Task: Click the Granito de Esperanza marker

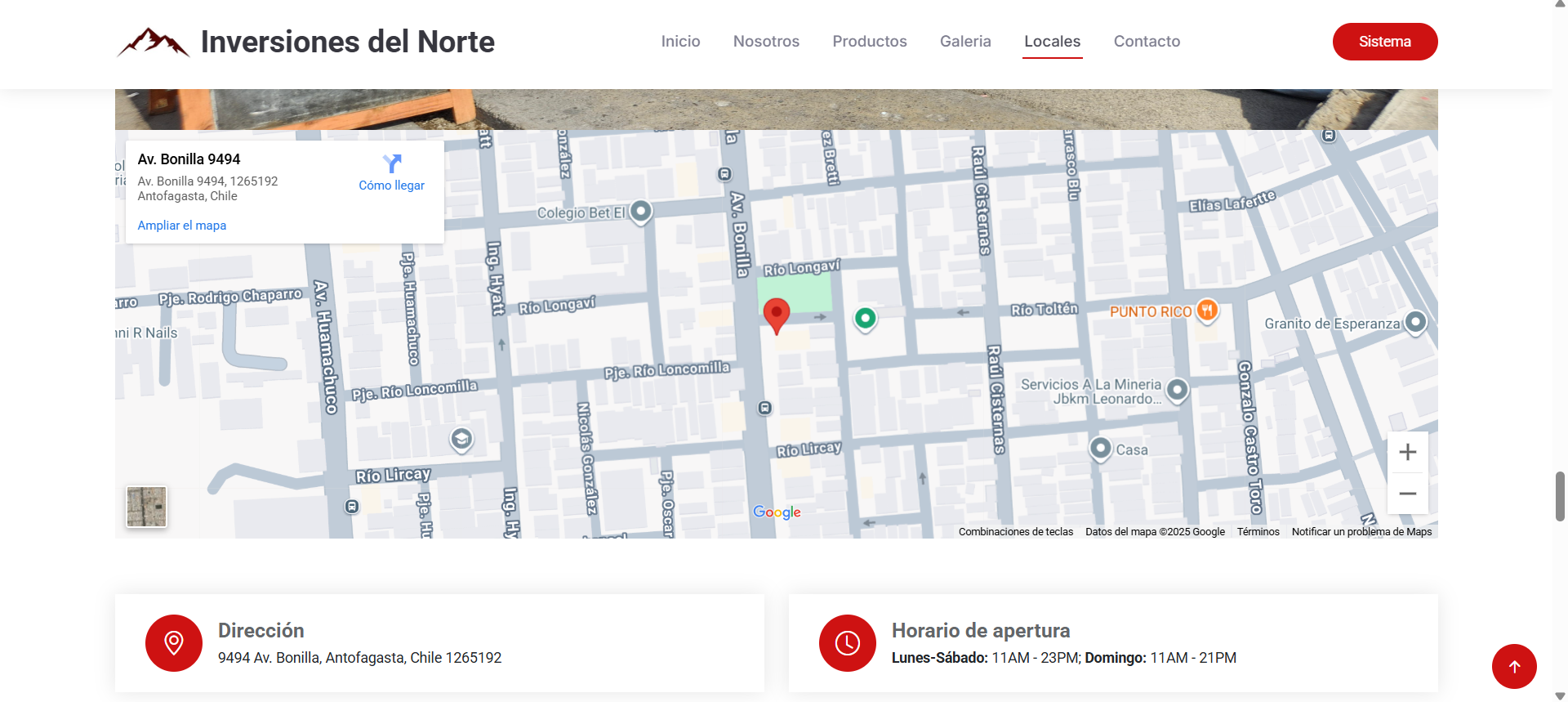Action: click(x=1415, y=322)
